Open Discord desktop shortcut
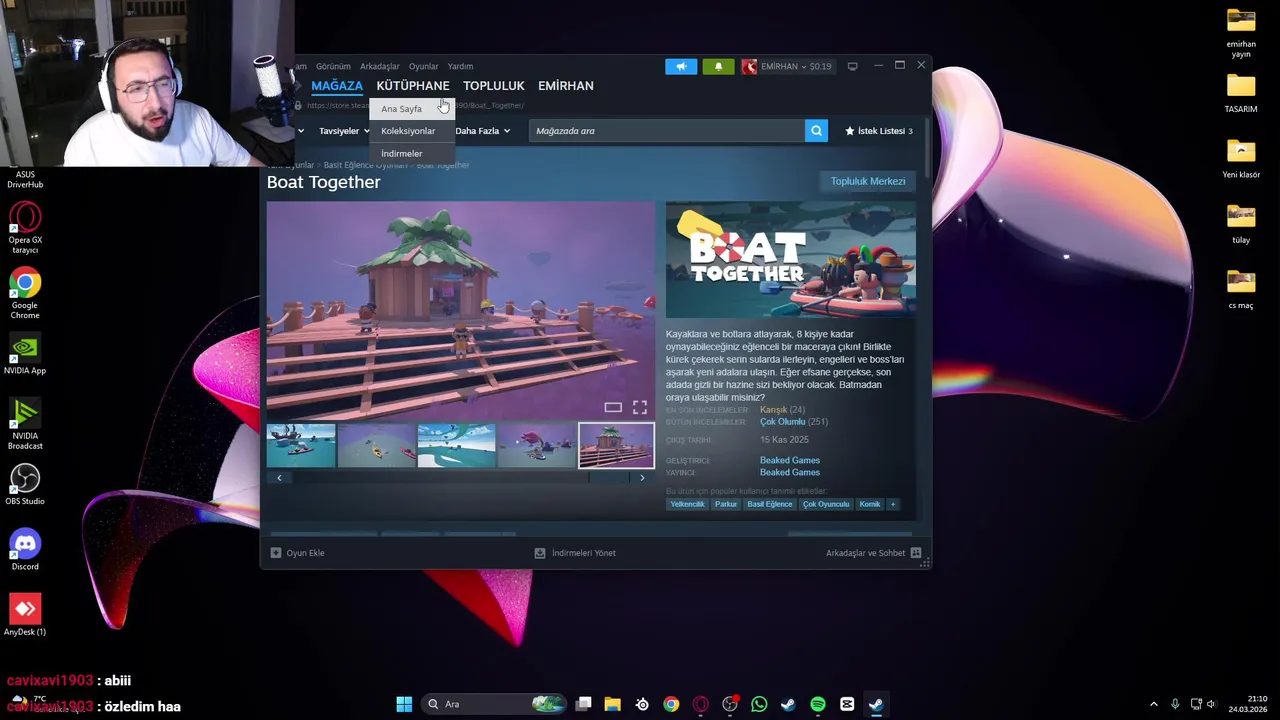1280x720 pixels. pos(25,550)
